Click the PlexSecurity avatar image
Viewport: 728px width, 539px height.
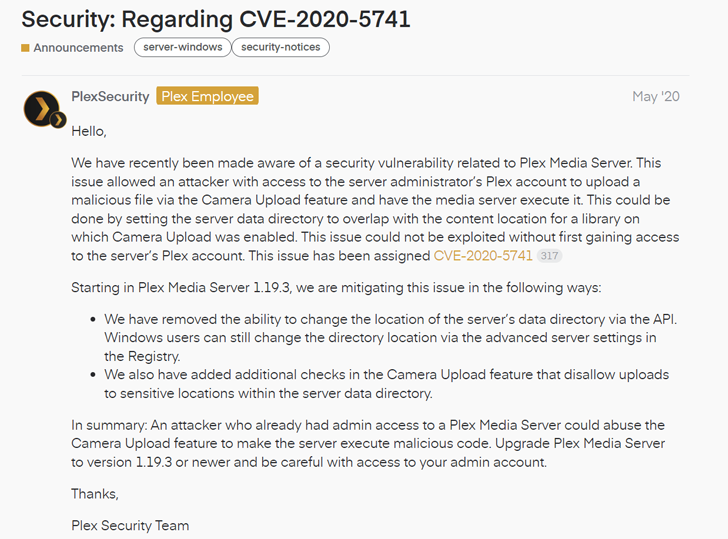[42, 107]
